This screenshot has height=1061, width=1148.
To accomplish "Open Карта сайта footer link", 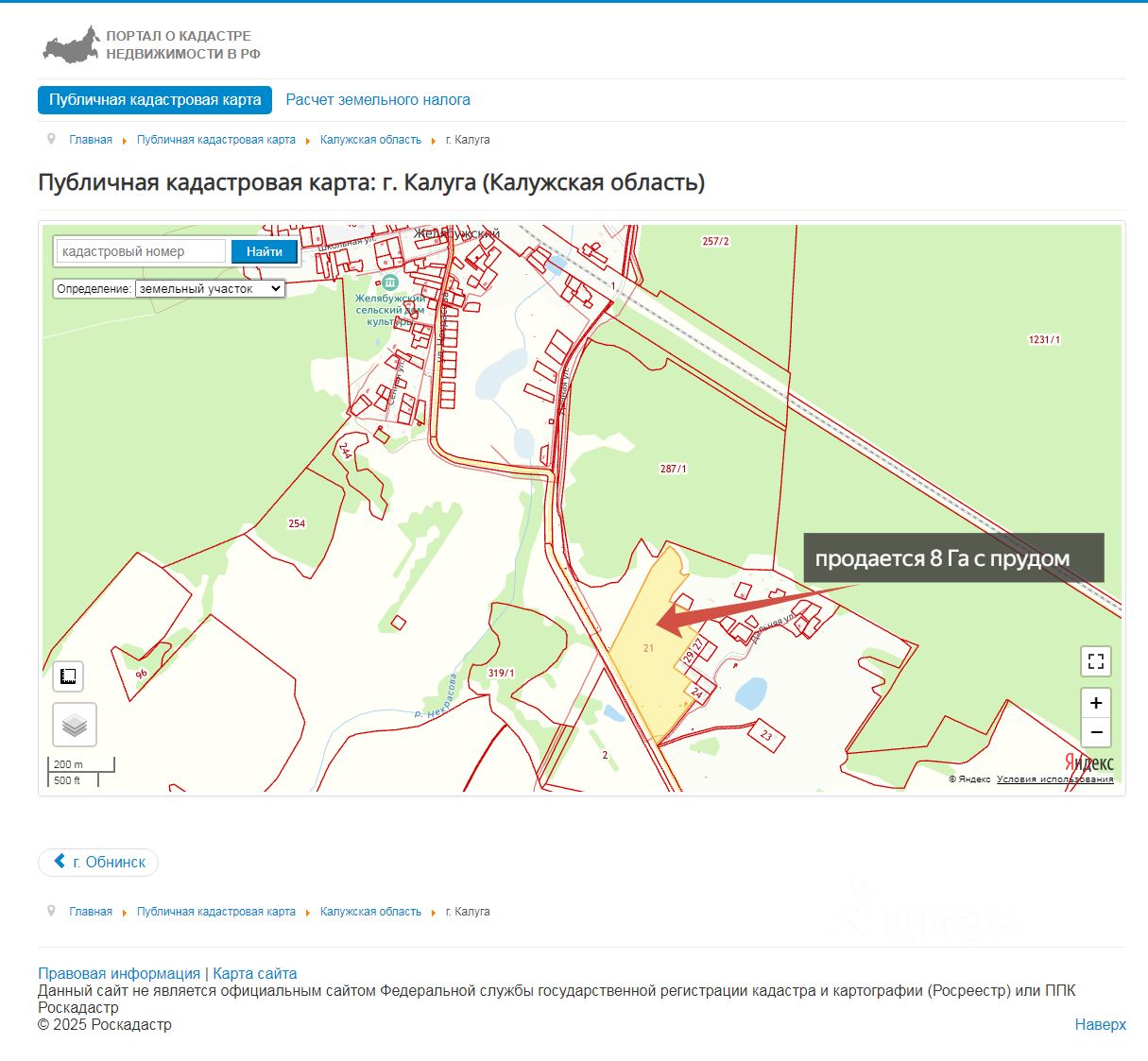I will [x=255, y=973].
